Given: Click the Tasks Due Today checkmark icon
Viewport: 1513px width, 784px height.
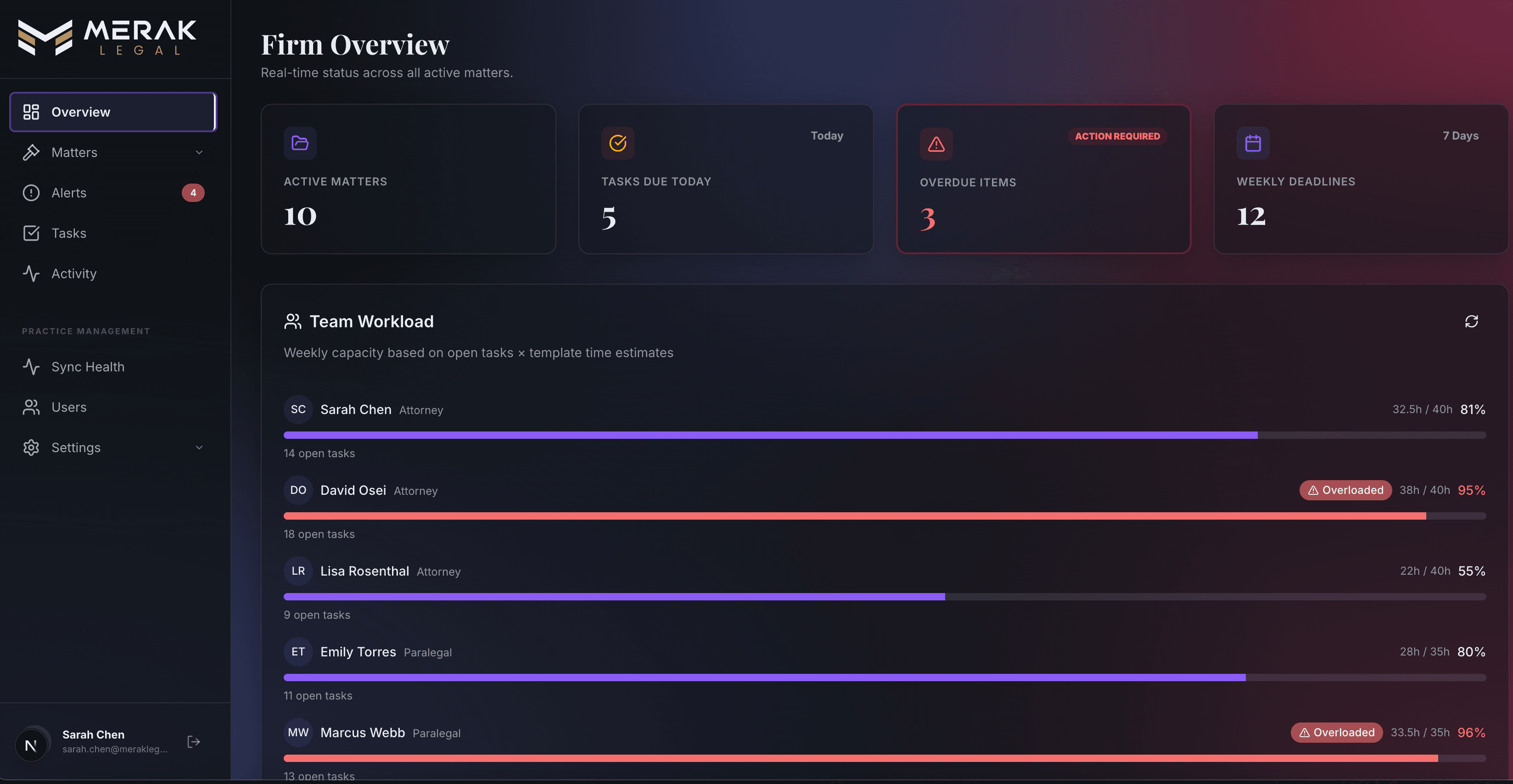Looking at the screenshot, I should (x=618, y=143).
